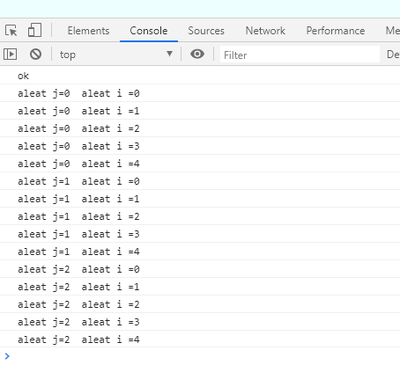400x365 pixels.
Task: Go to the Network tab
Action: pyautogui.click(x=265, y=31)
